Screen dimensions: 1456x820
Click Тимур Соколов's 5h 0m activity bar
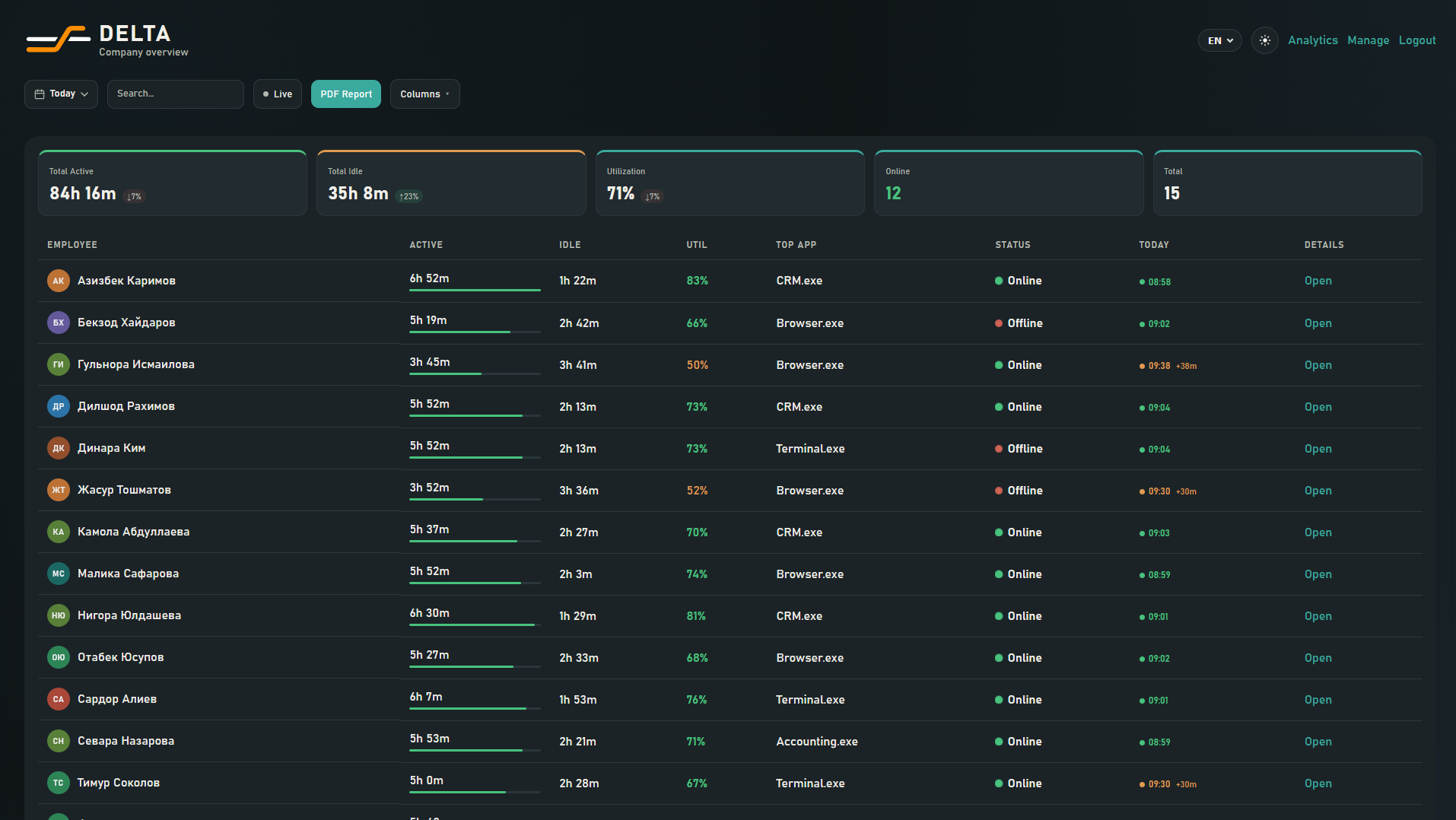(x=475, y=792)
